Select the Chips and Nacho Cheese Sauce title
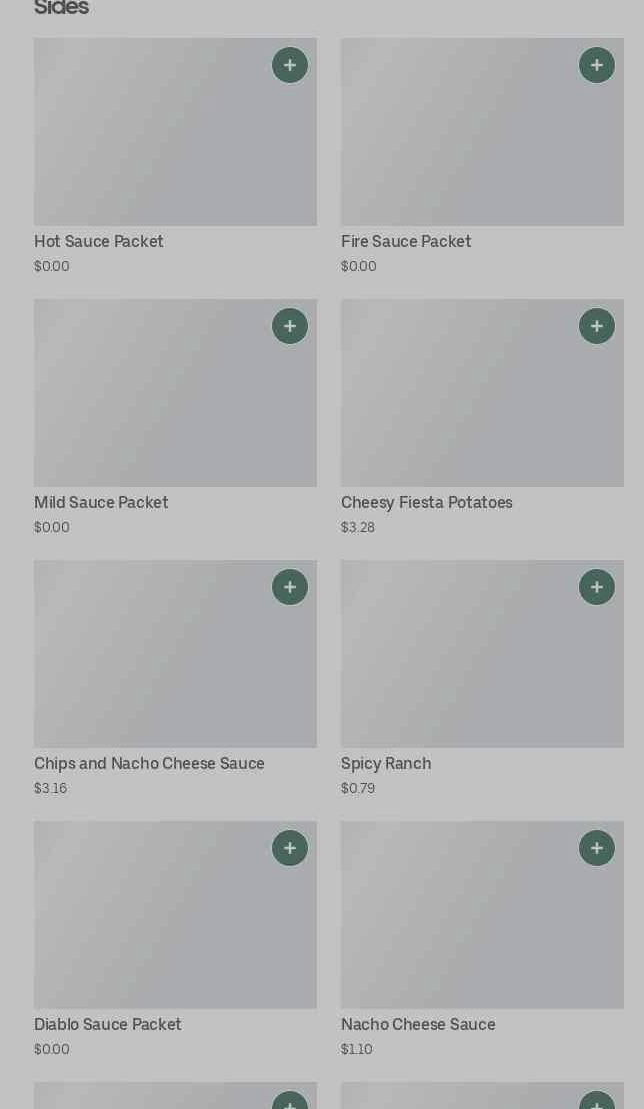This screenshot has height=1109, width=644. [x=149, y=764]
